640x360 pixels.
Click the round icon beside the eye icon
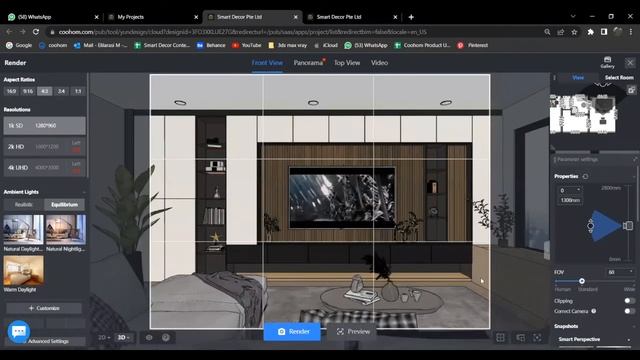[x=166, y=338]
